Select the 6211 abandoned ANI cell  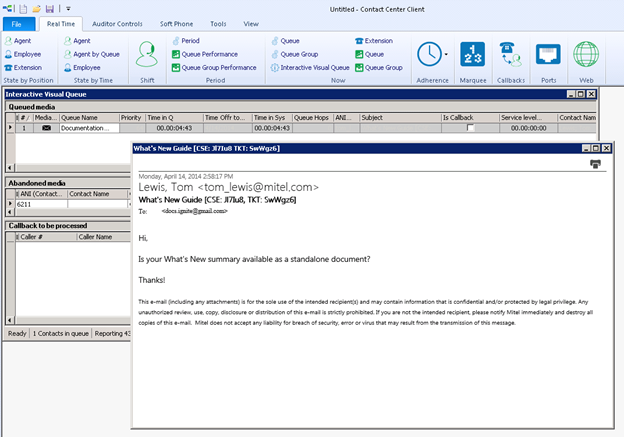(x=41, y=204)
